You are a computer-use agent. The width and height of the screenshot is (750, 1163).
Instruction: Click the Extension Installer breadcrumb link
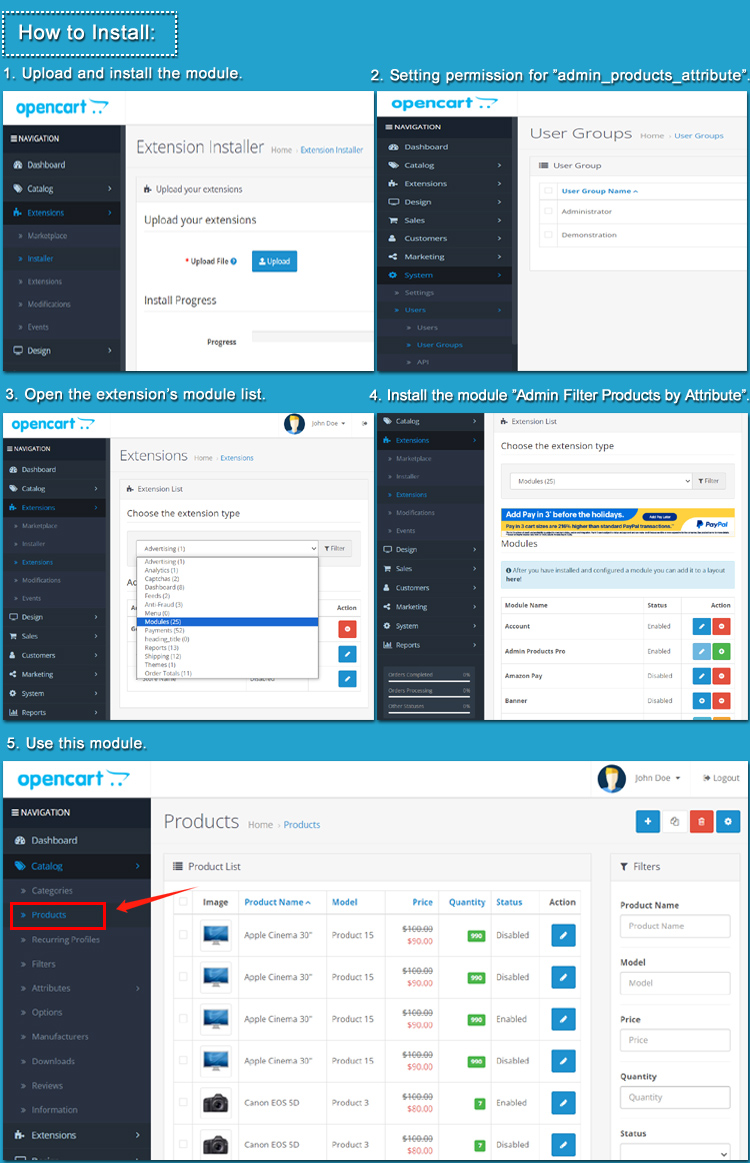click(x=332, y=150)
